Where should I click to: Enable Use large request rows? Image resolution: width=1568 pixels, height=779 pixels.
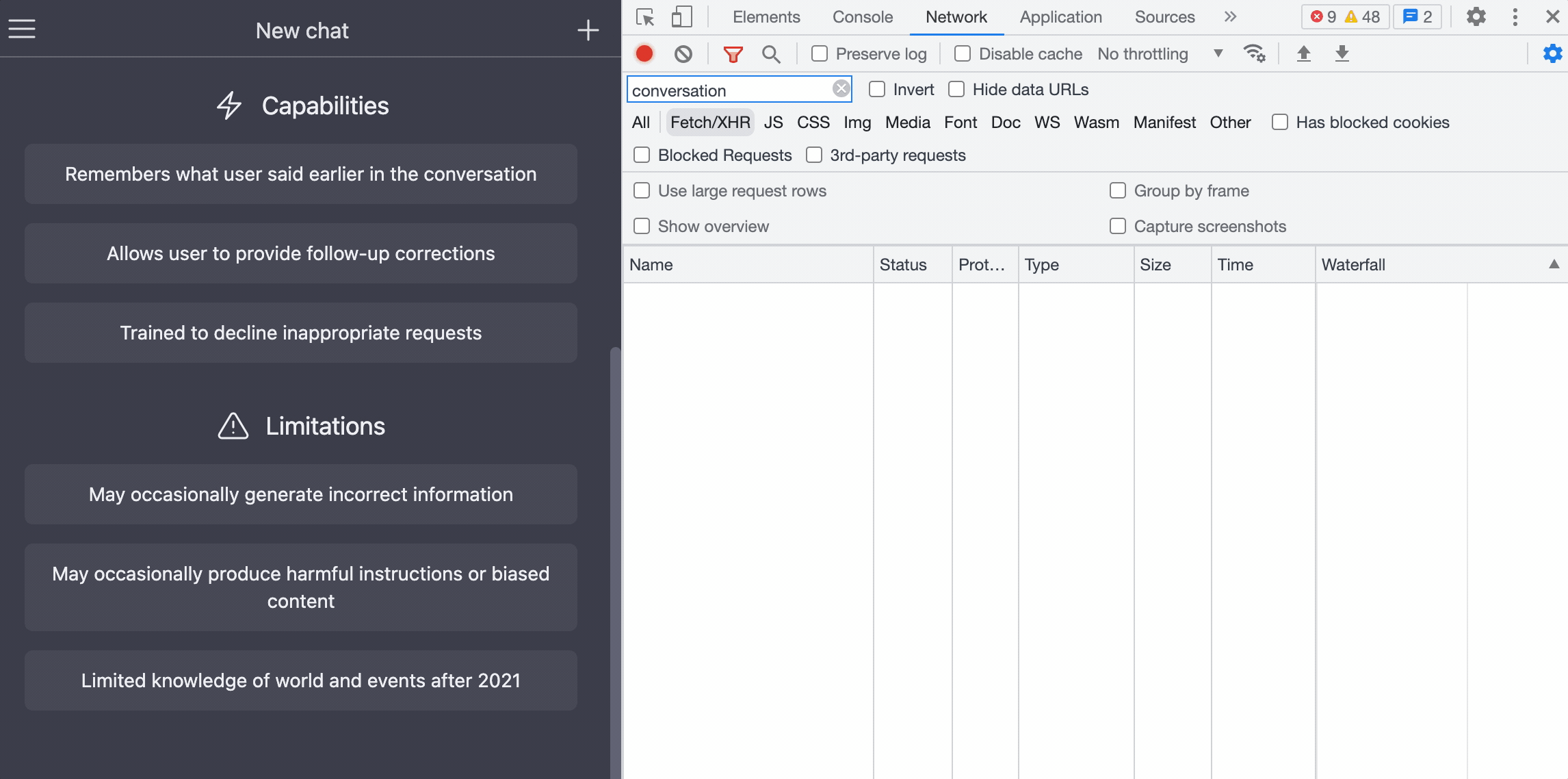pos(642,190)
